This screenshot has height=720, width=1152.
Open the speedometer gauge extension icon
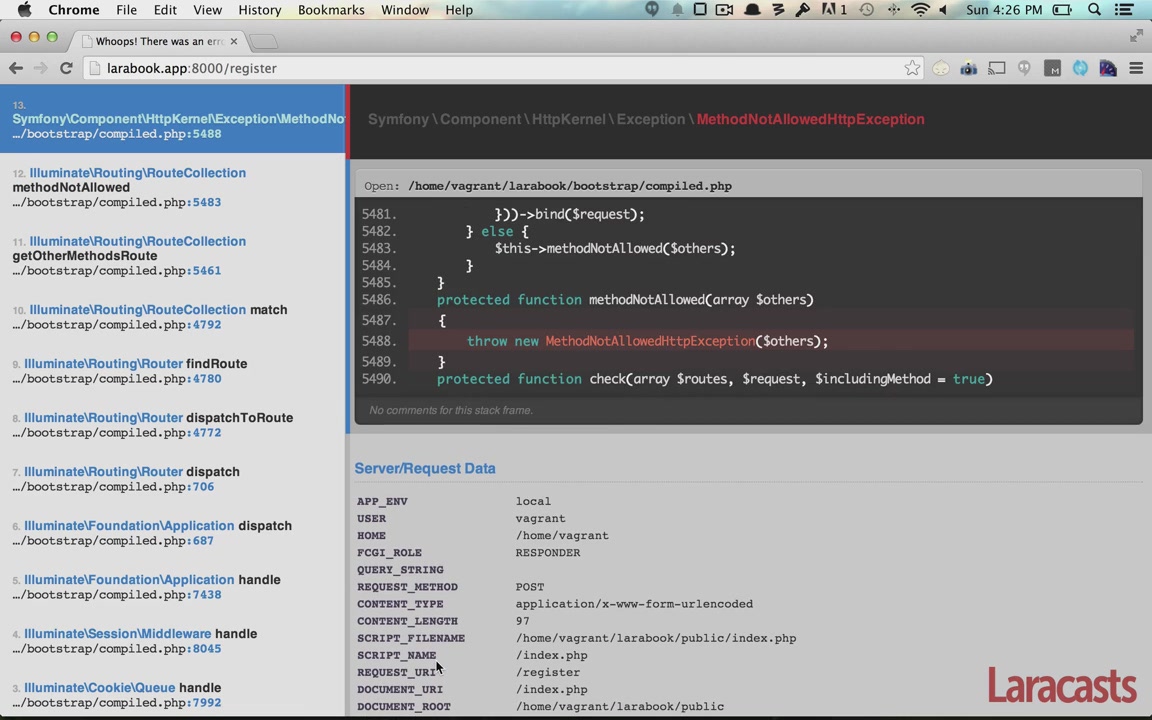[1108, 68]
